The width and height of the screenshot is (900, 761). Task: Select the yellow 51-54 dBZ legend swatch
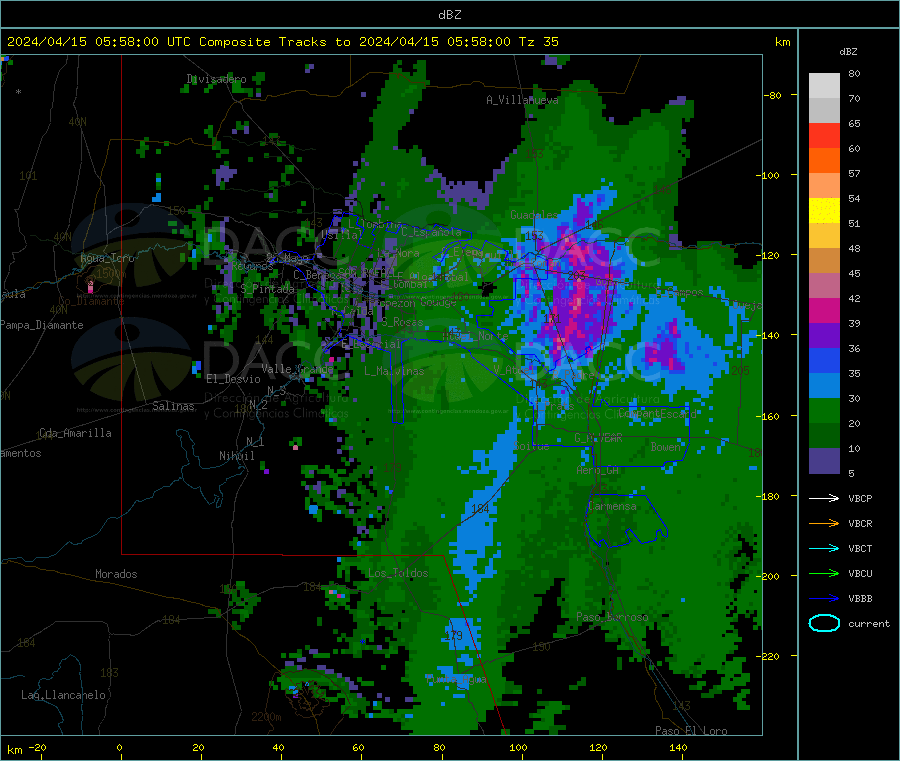point(824,211)
